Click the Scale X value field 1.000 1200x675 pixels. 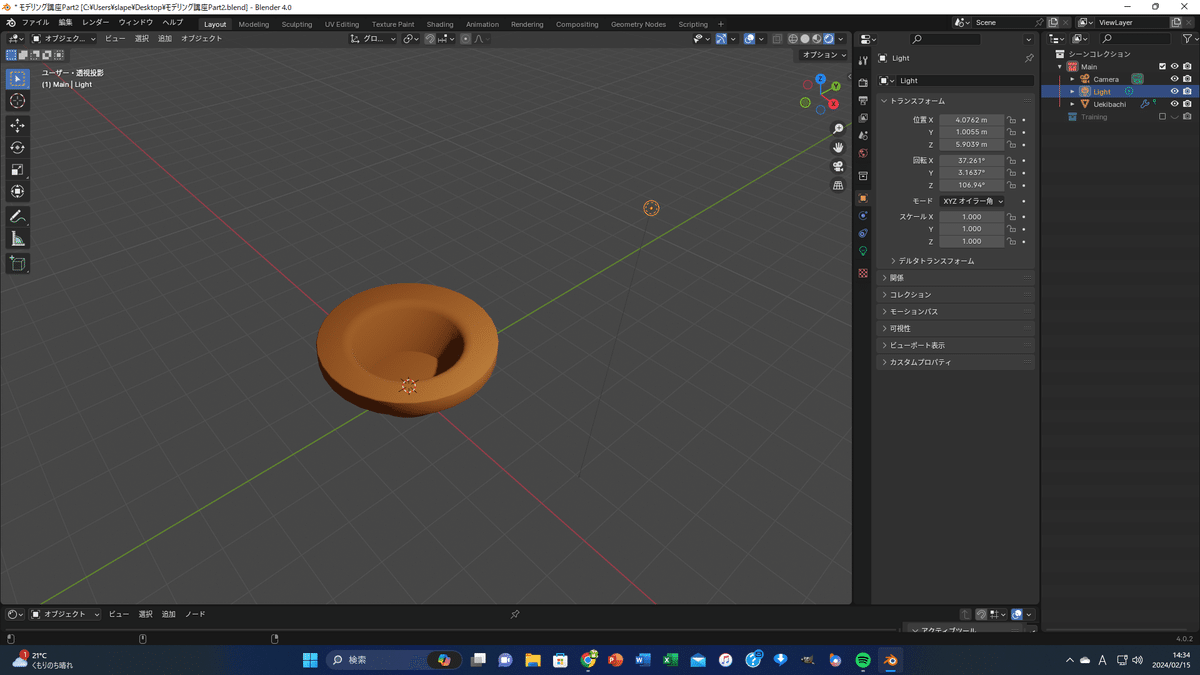click(x=971, y=217)
